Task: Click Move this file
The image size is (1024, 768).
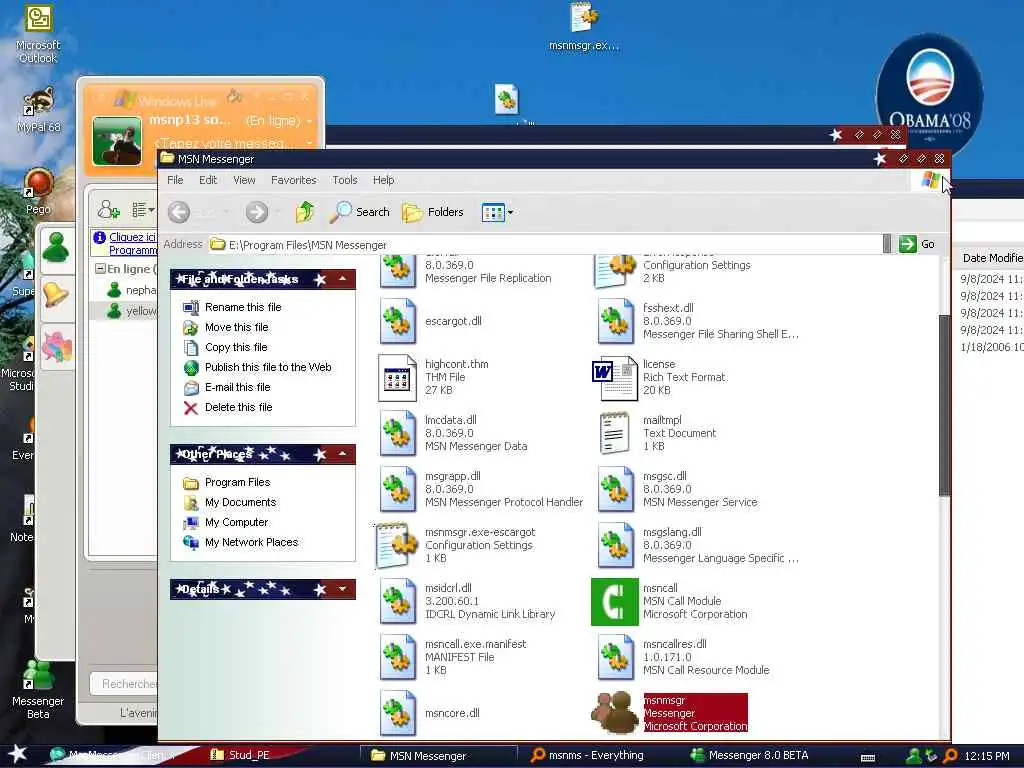Action: (x=226, y=327)
